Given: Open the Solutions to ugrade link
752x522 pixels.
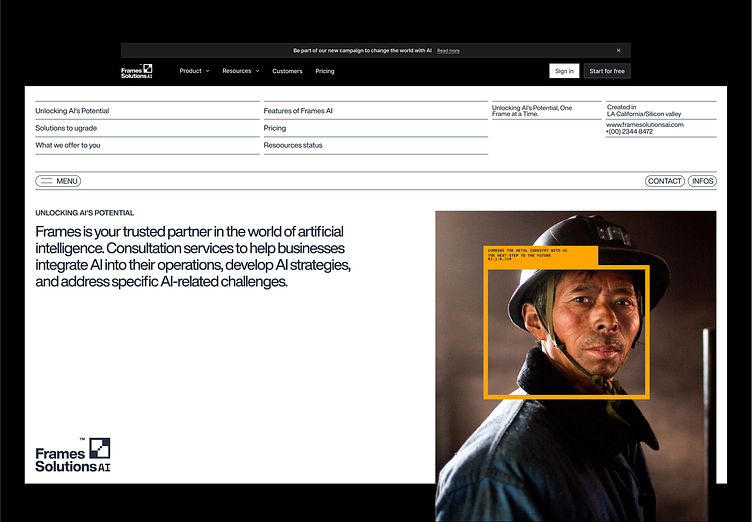Looking at the screenshot, I should [66, 128].
